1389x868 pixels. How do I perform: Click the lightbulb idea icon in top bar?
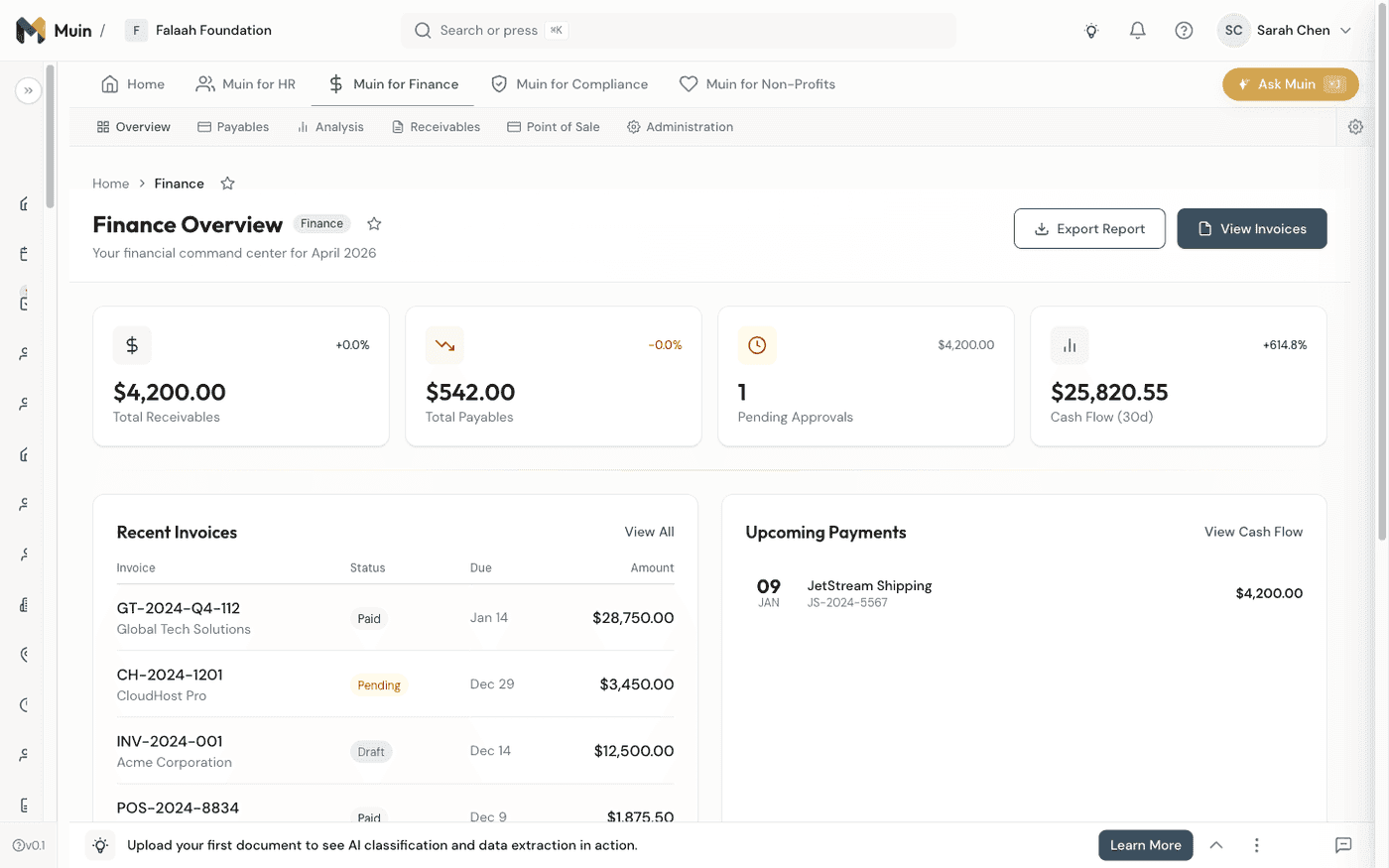(1091, 31)
